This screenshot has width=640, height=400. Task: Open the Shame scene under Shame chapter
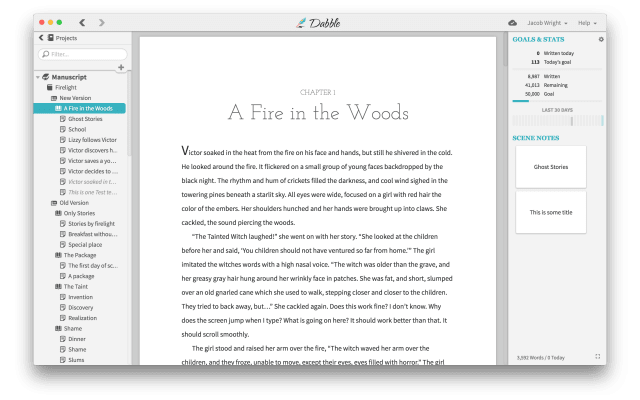[x=77, y=349]
